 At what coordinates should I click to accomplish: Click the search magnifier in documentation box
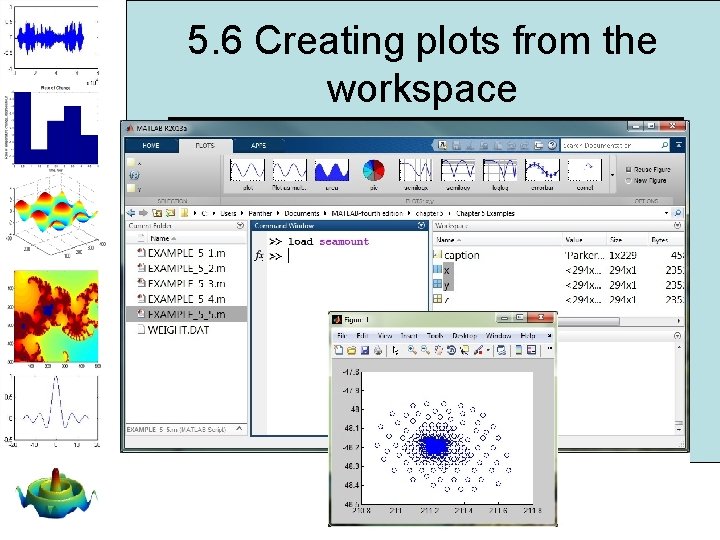664,145
